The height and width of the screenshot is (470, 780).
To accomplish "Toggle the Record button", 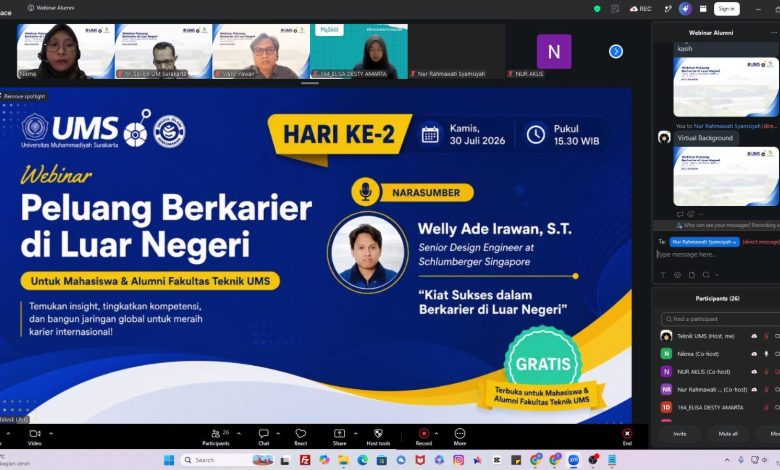I will click(x=424, y=437).
